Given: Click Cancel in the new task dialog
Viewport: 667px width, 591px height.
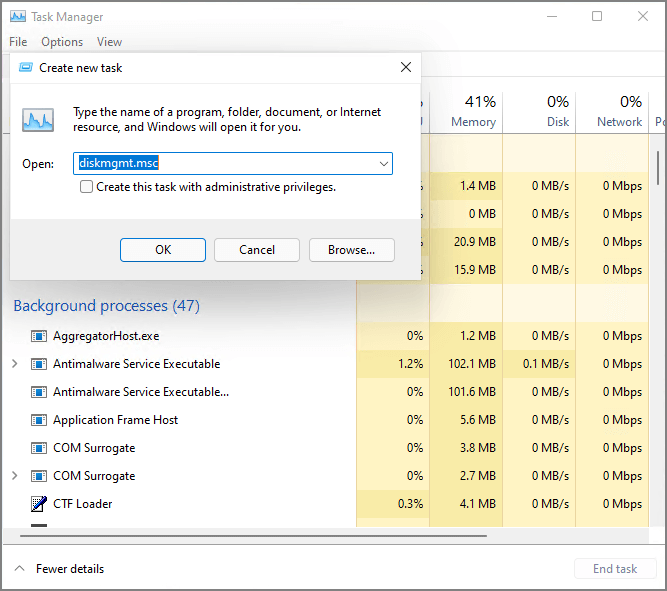Looking at the screenshot, I should (257, 250).
